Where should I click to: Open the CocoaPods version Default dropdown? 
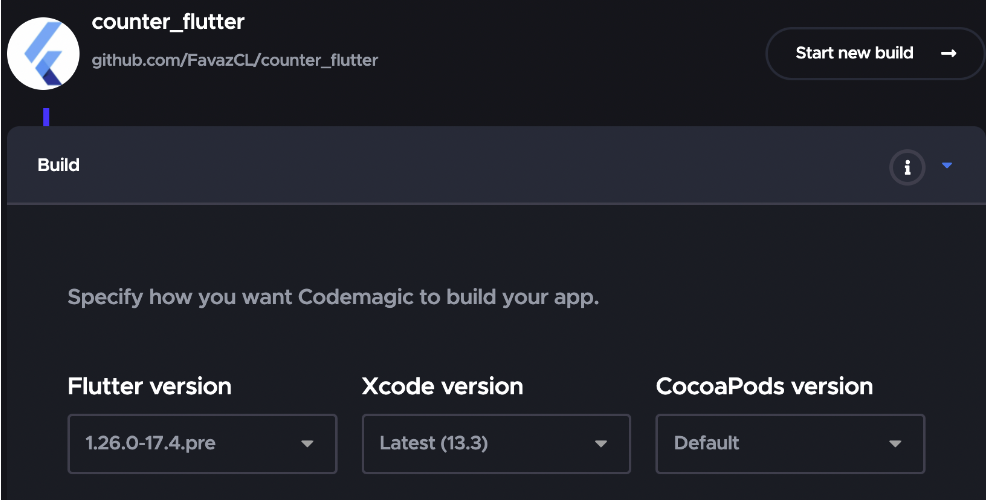(790, 443)
